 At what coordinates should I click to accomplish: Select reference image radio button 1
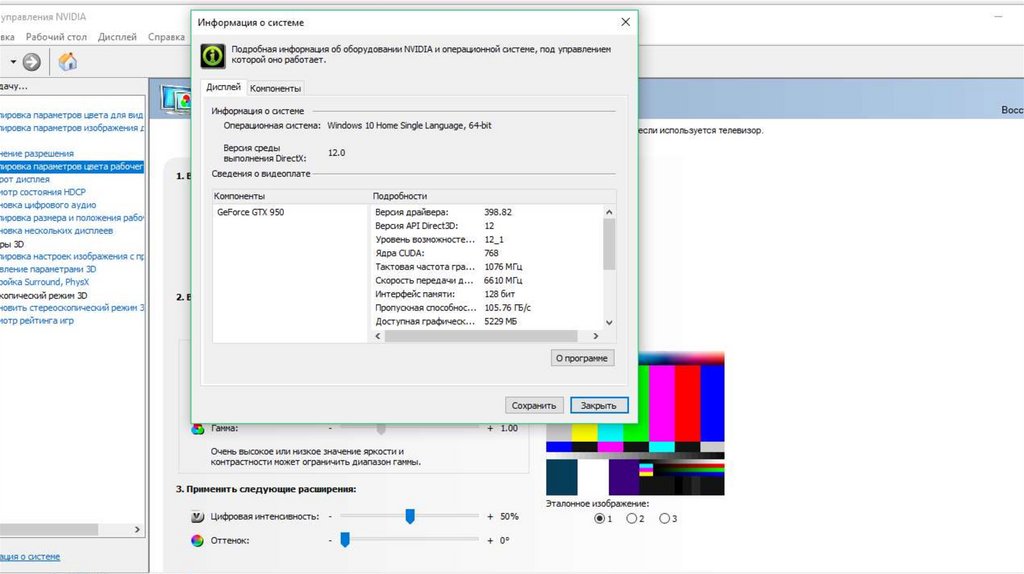[599, 519]
